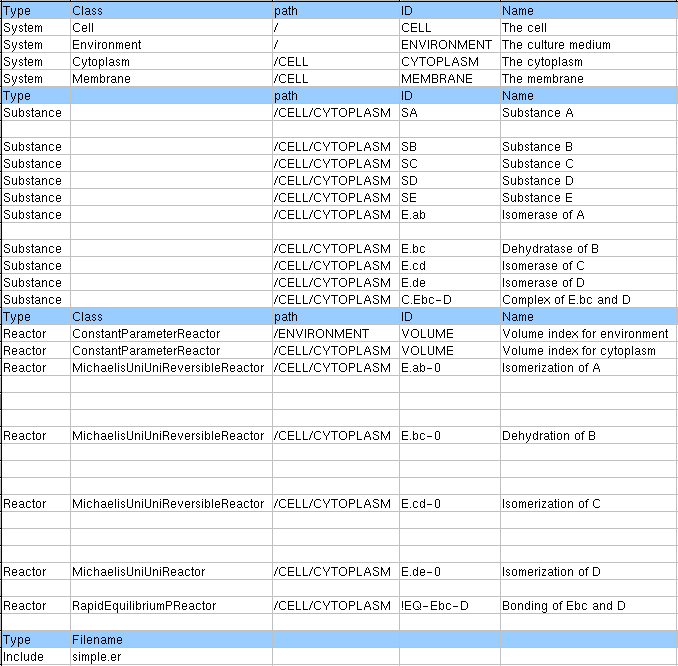Select the "Filename" header cell
The width and height of the screenshot is (678, 666).
click(x=98, y=640)
